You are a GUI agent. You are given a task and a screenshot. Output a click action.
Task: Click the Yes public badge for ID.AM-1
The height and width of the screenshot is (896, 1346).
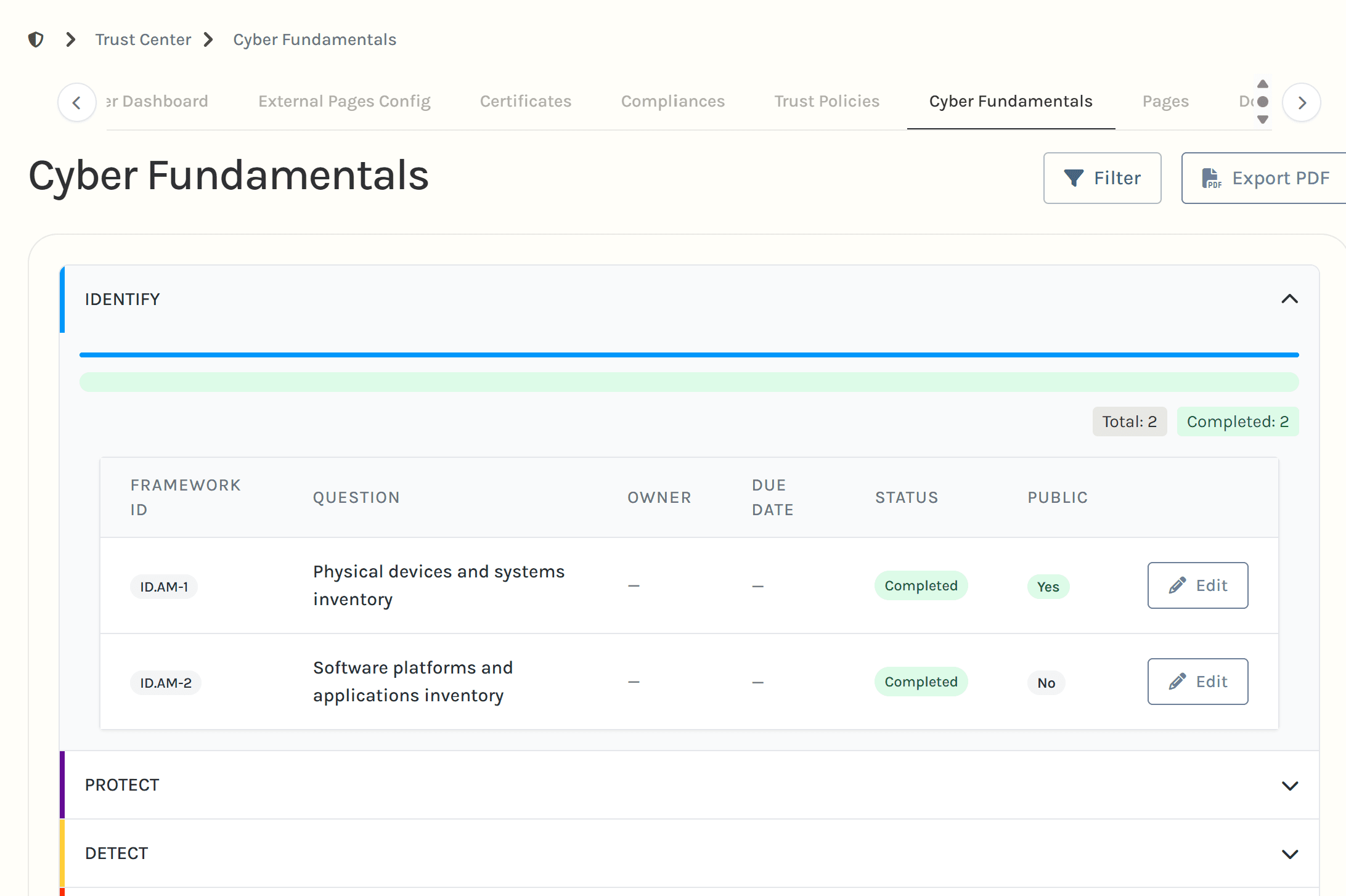[1048, 587]
